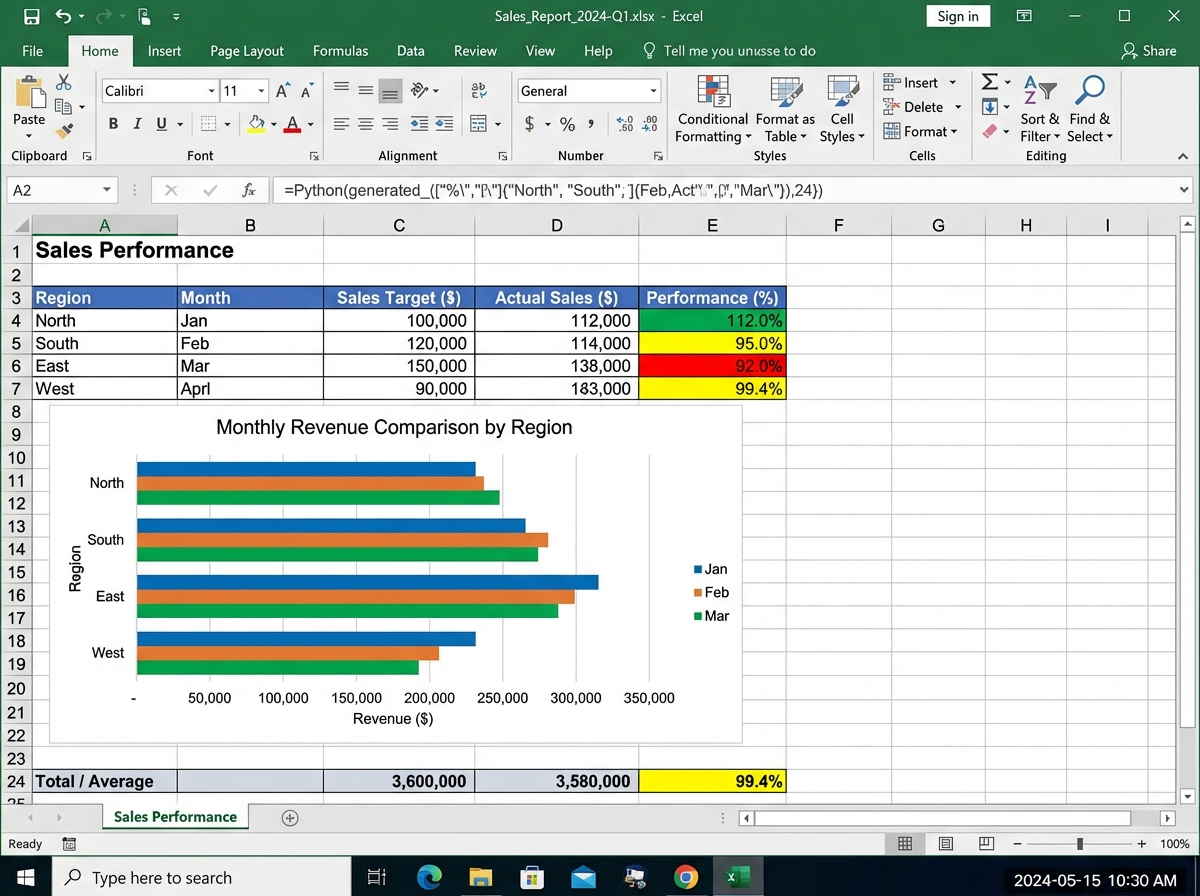1200x896 pixels.
Task: Click the Orientation text-angle icon
Action: [x=421, y=90]
